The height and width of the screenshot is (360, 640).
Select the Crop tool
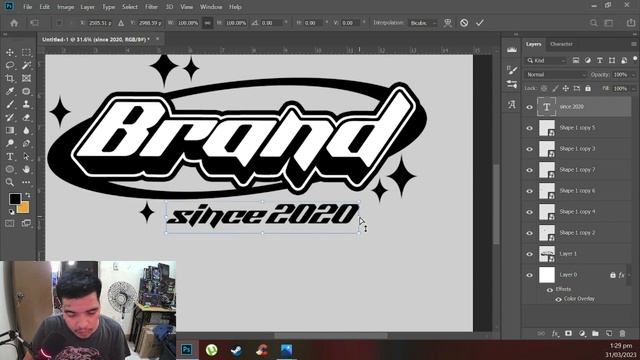point(10,78)
